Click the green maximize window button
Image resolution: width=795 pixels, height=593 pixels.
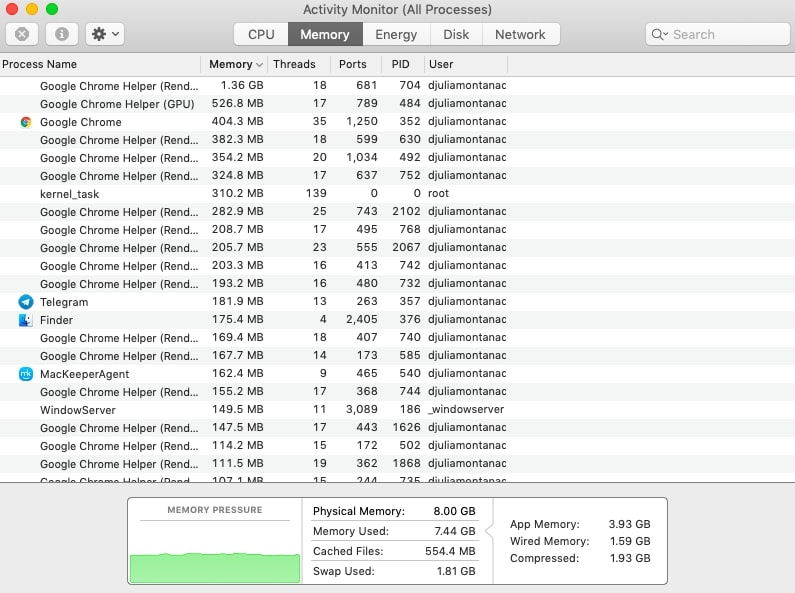point(52,9)
